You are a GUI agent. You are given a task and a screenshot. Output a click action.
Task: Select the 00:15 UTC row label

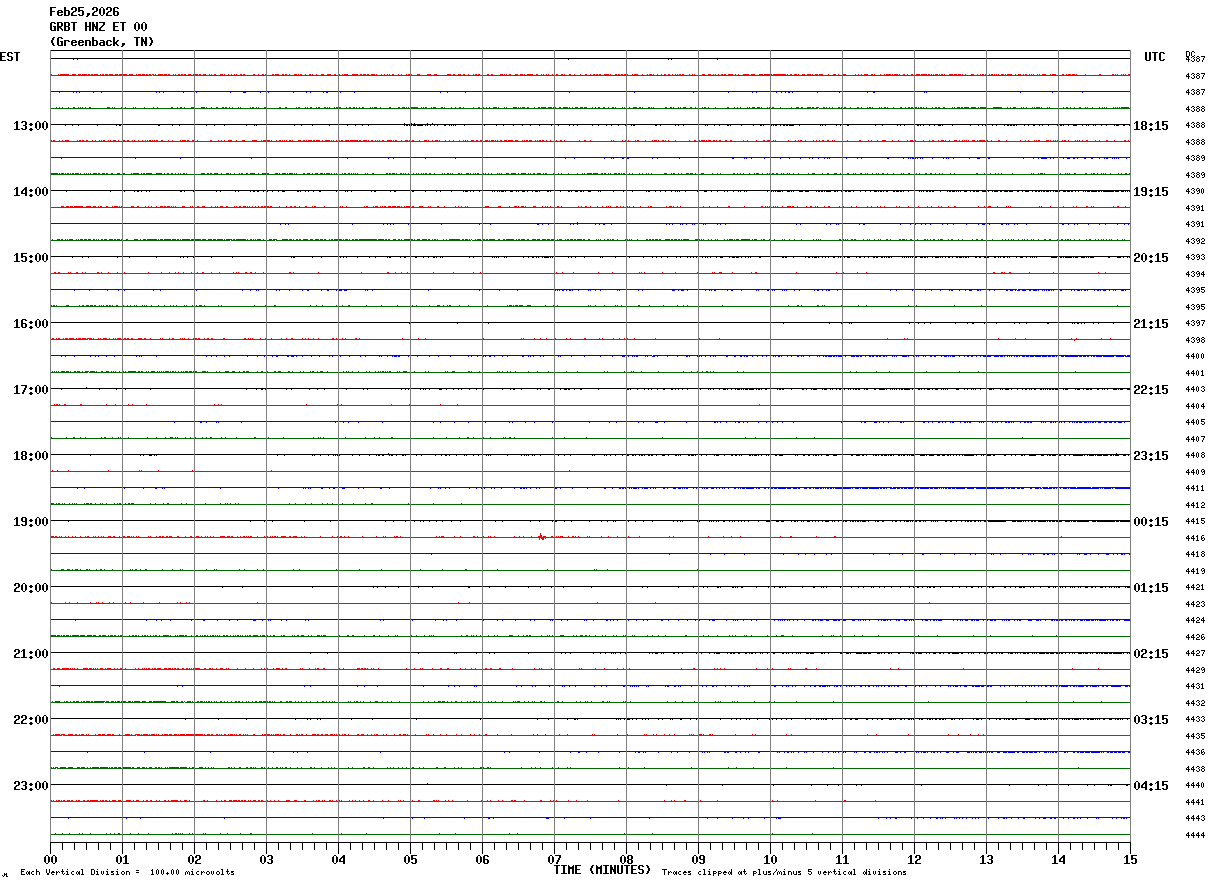click(x=1151, y=521)
